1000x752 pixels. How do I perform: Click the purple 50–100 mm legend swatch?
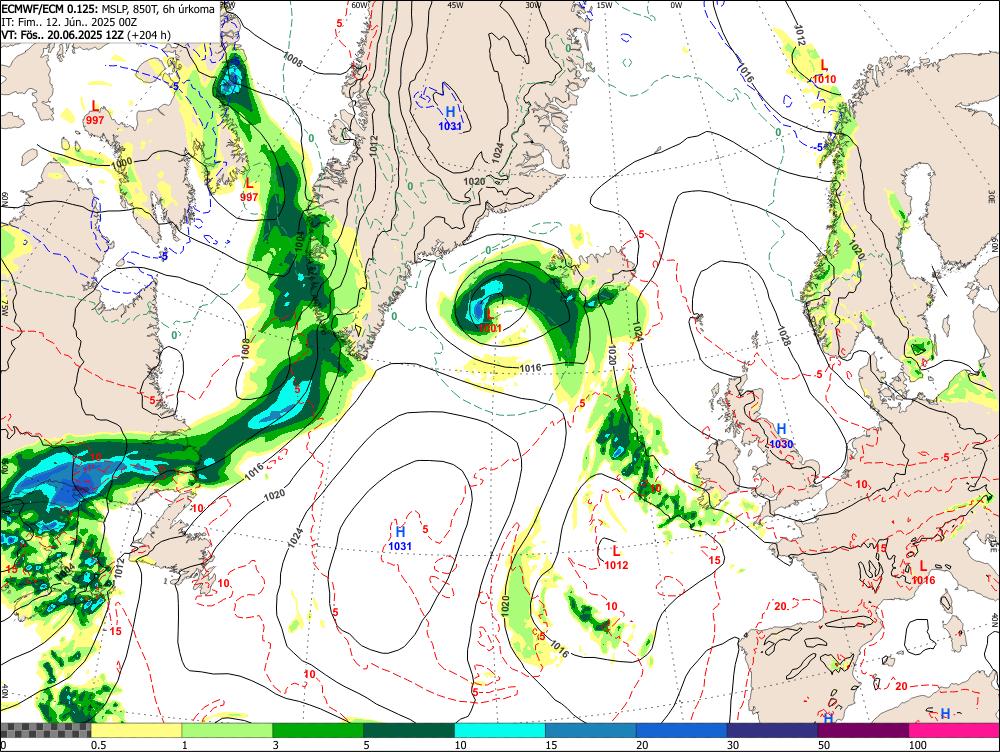click(864, 730)
